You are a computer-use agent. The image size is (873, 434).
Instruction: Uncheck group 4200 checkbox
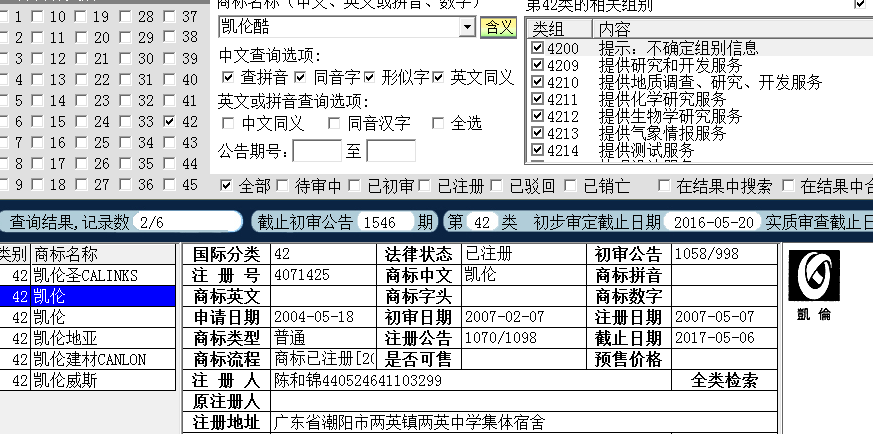(x=537, y=48)
